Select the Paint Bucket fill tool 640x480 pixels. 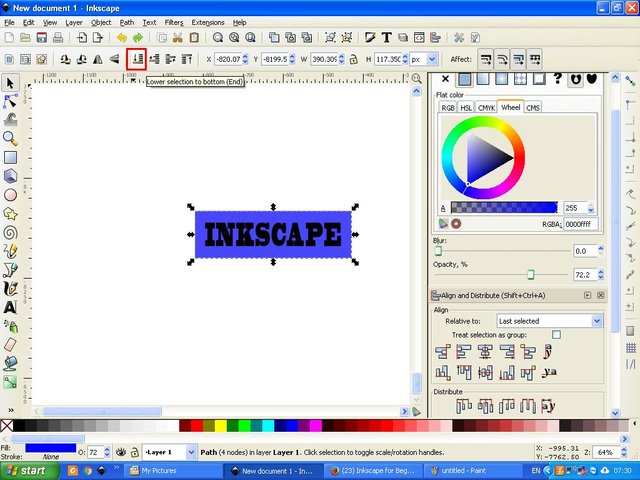[x=10, y=363]
